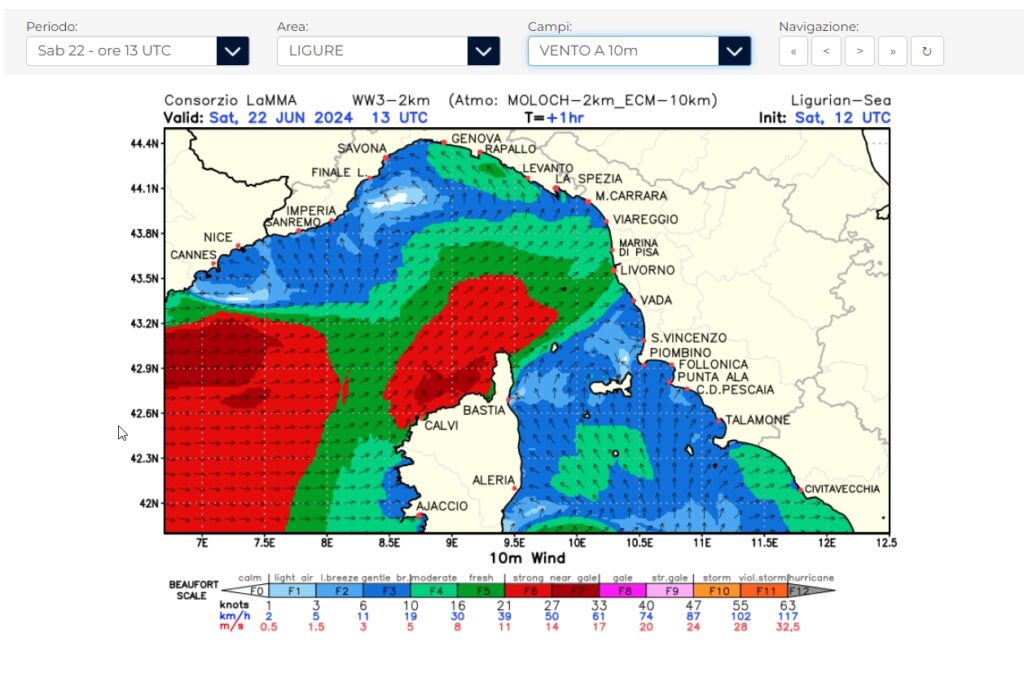Click the F11 violent storm legend swatch

(764, 591)
